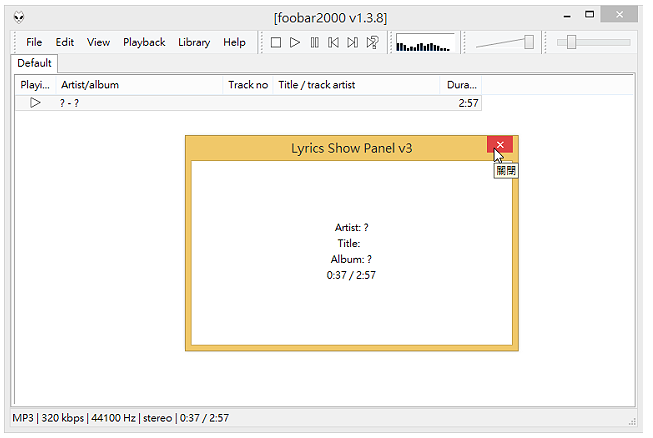
Task: Click the random playback button
Action: click(x=372, y=42)
